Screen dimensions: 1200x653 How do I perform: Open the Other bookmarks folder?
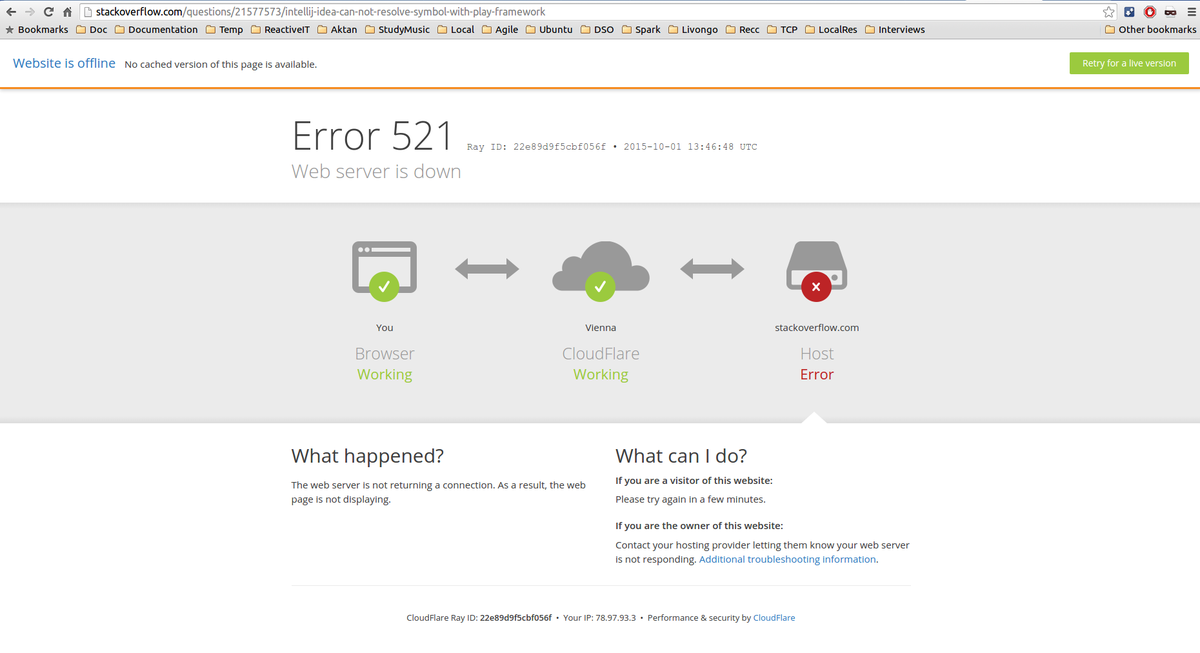[1150, 30]
